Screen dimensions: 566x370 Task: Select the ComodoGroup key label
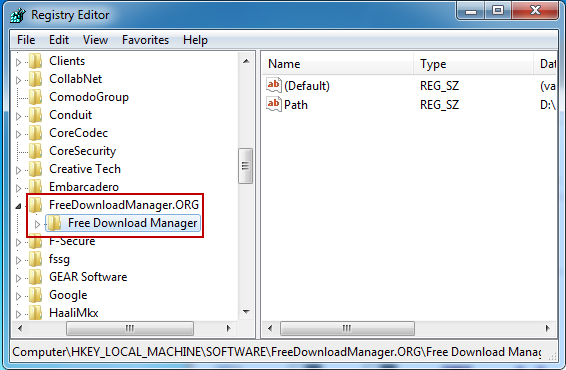click(x=89, y=97)
